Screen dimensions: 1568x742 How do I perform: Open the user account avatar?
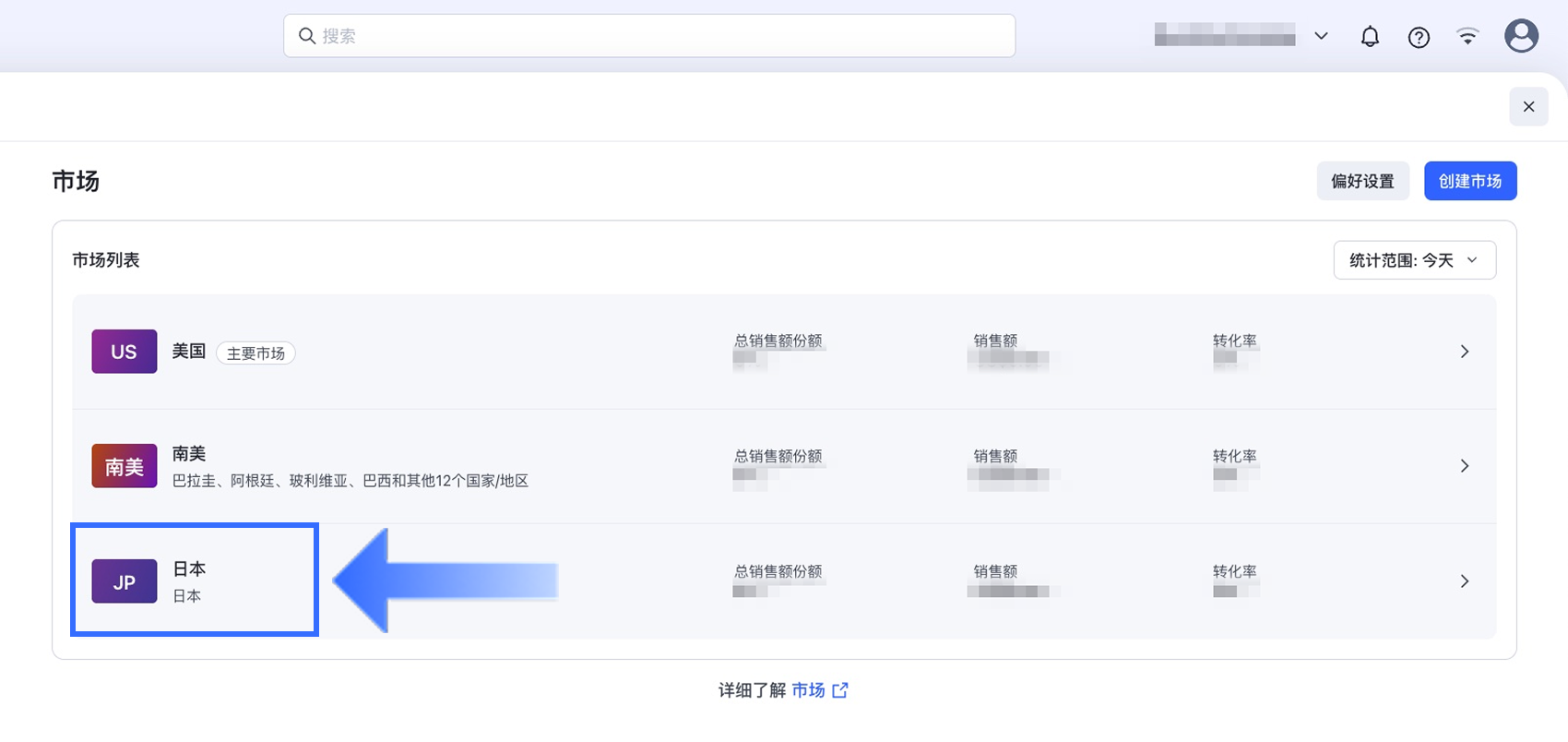(x=1521, y=37)
